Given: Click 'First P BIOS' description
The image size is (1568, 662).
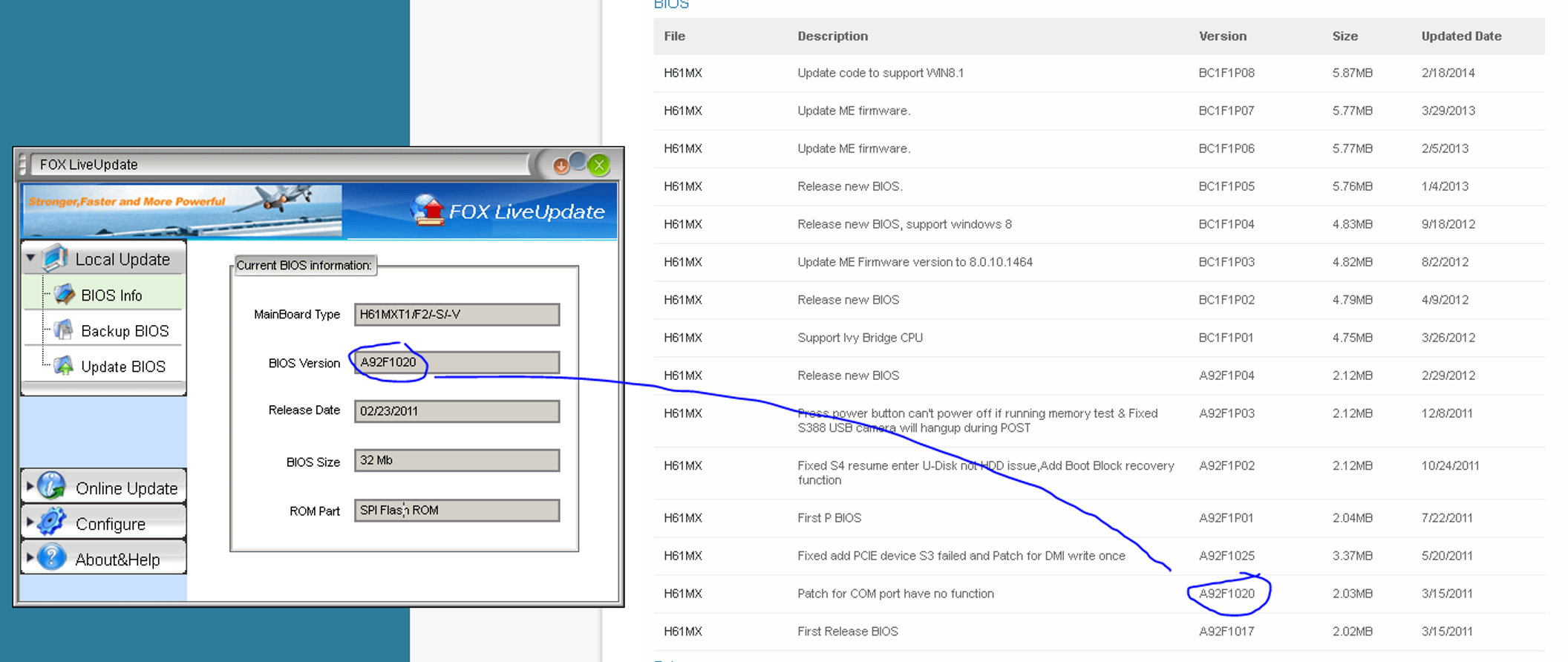Looking at the screenshot, I should [829, 518].
